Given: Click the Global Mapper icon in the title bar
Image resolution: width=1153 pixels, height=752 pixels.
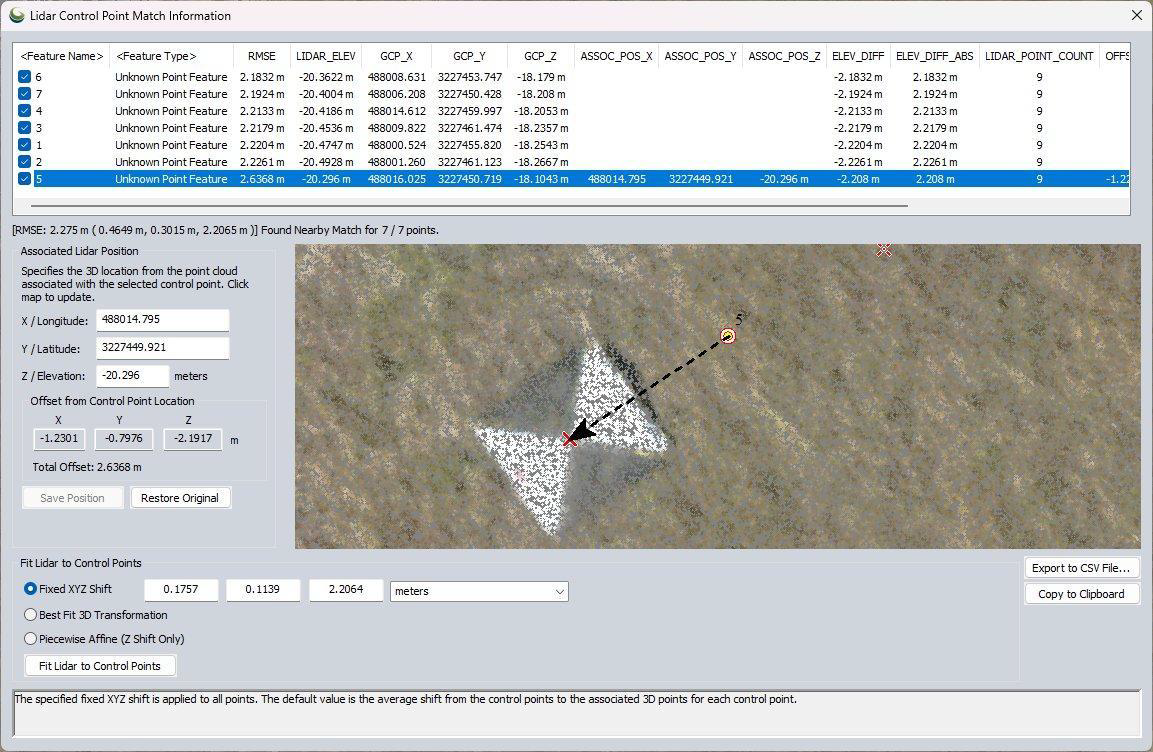Looking at the screenshot, I should pyautogui.click(x=15, y=16).
